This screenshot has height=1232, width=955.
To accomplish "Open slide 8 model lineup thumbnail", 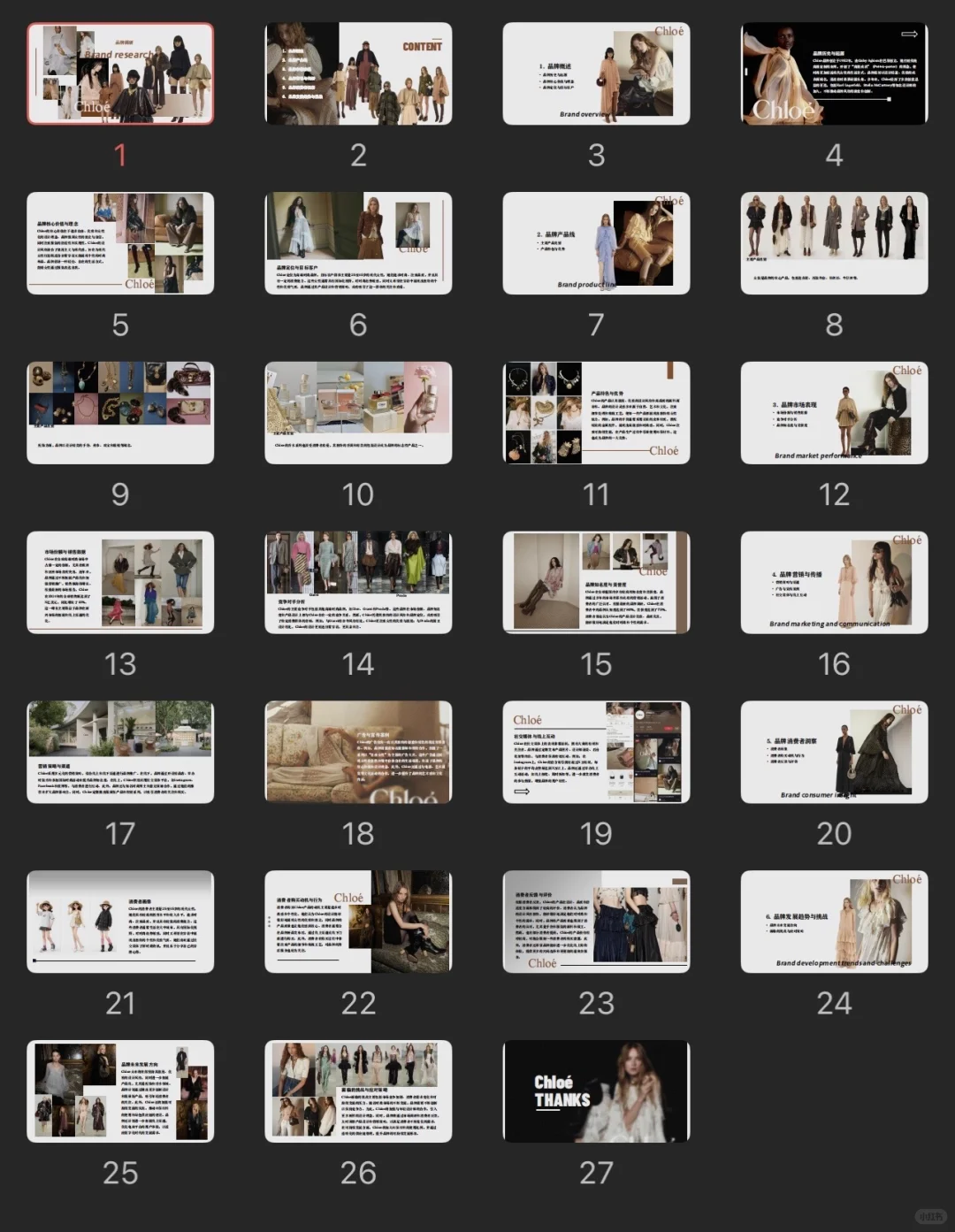I will (x=834, y=243).
